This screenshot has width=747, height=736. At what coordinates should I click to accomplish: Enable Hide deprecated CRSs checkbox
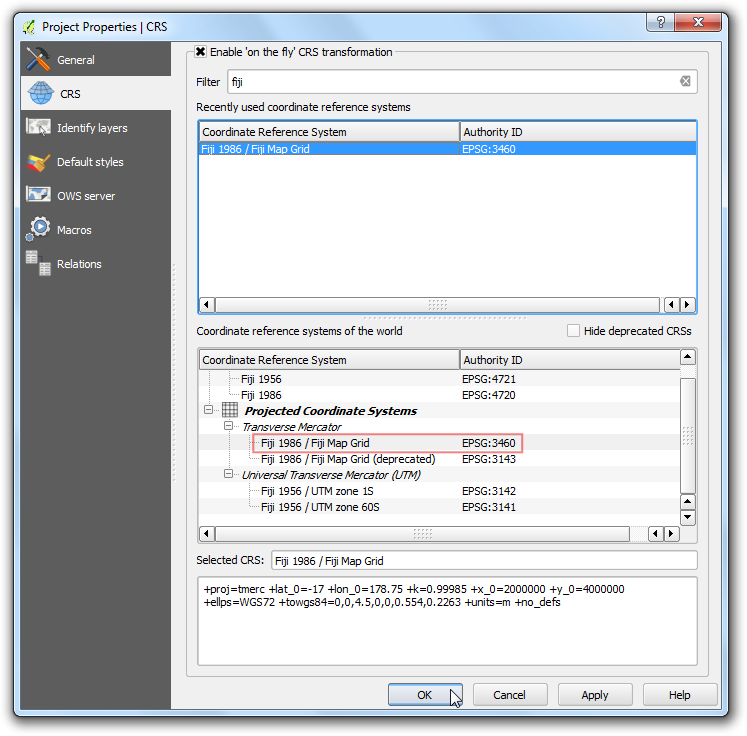(x=573, y=331)
